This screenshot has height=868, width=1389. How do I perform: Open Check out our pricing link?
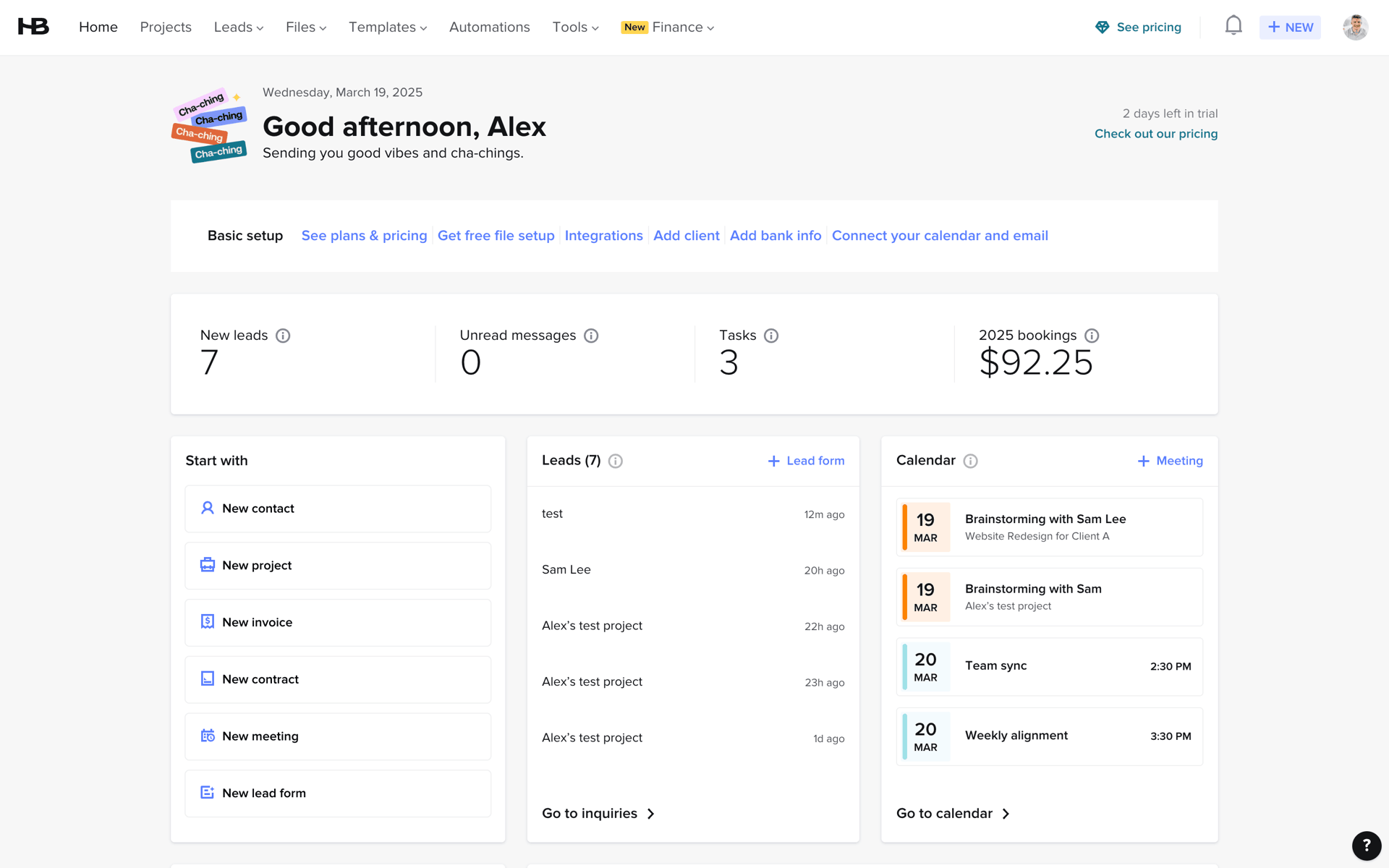coord(1156,134)
